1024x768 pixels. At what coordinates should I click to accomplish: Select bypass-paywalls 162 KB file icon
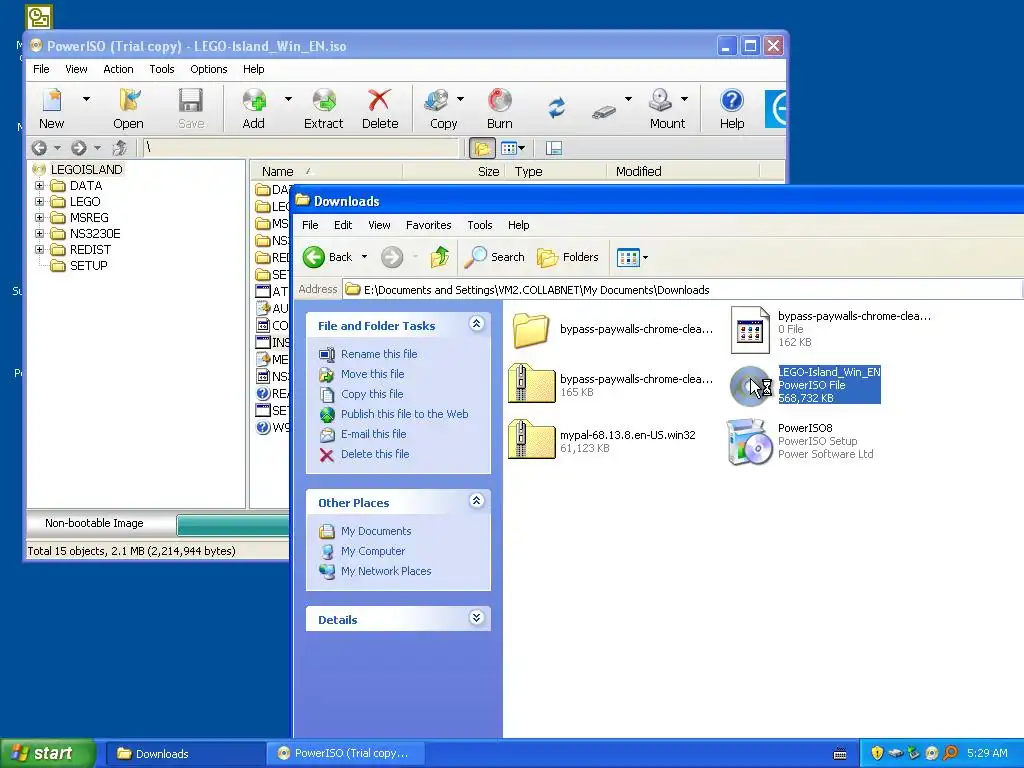[x=750, y=329]
